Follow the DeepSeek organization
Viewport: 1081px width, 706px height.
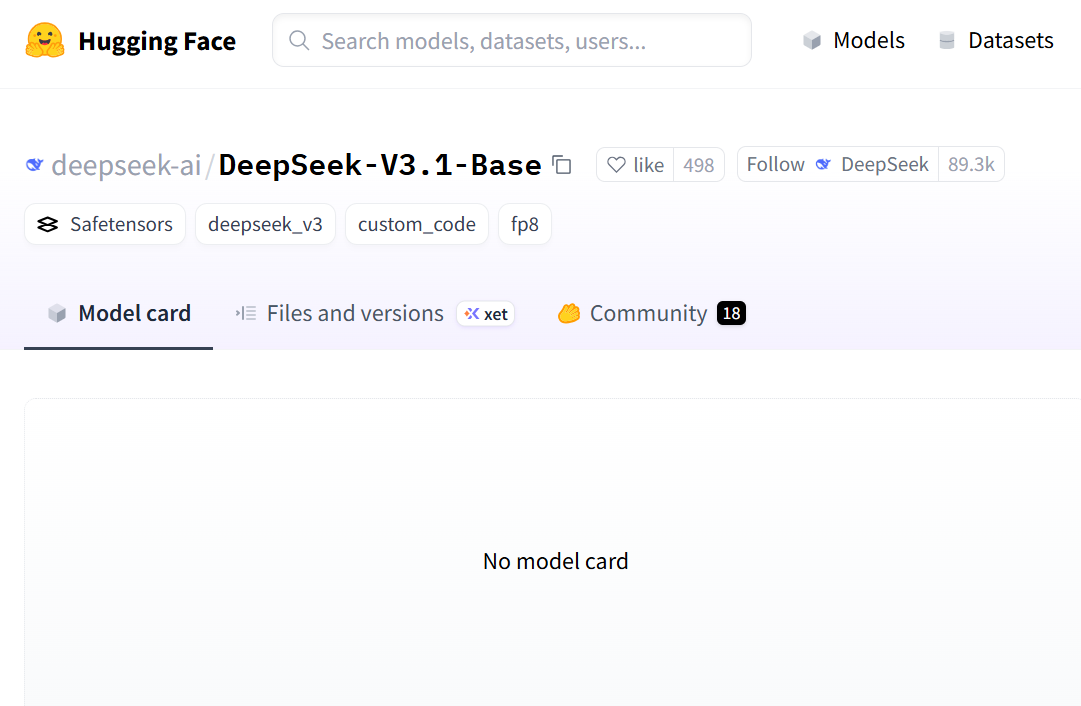(838, 164)
